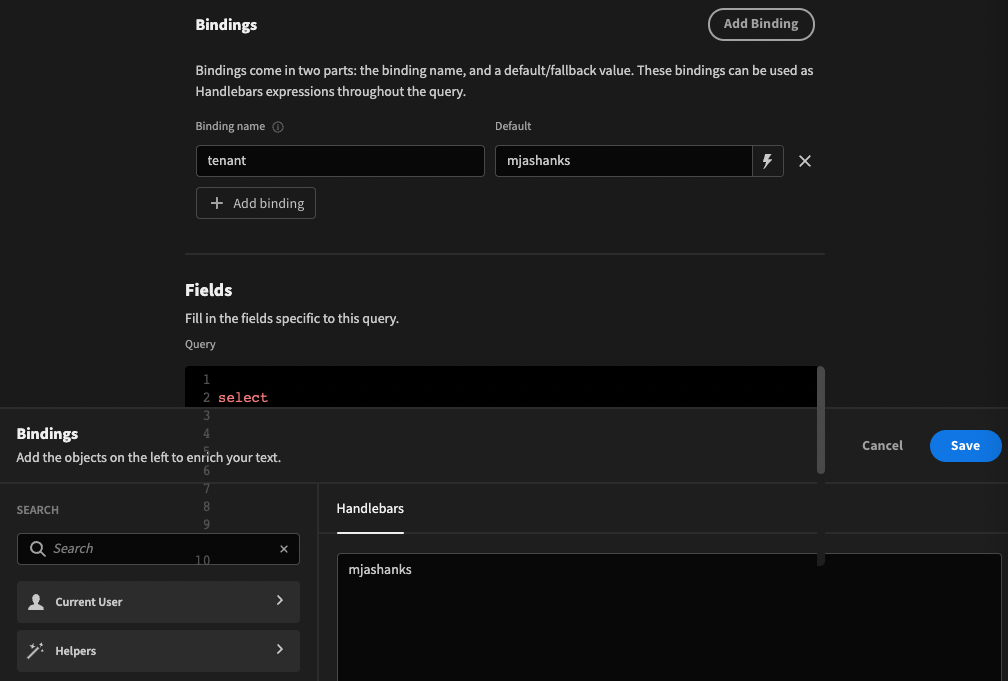
Task: Click the lightning bolt next to the Default field
Action: pos(767,161)
